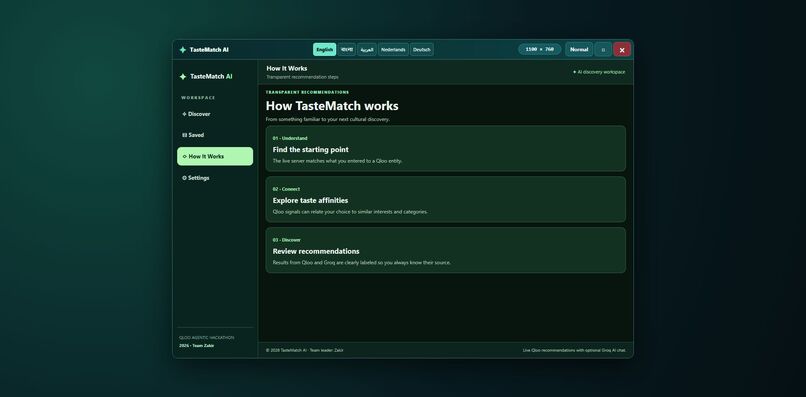Click the AI discovery workspace label
The height and width of the screenshot is (397, 806).
click(x=599, y=72)
